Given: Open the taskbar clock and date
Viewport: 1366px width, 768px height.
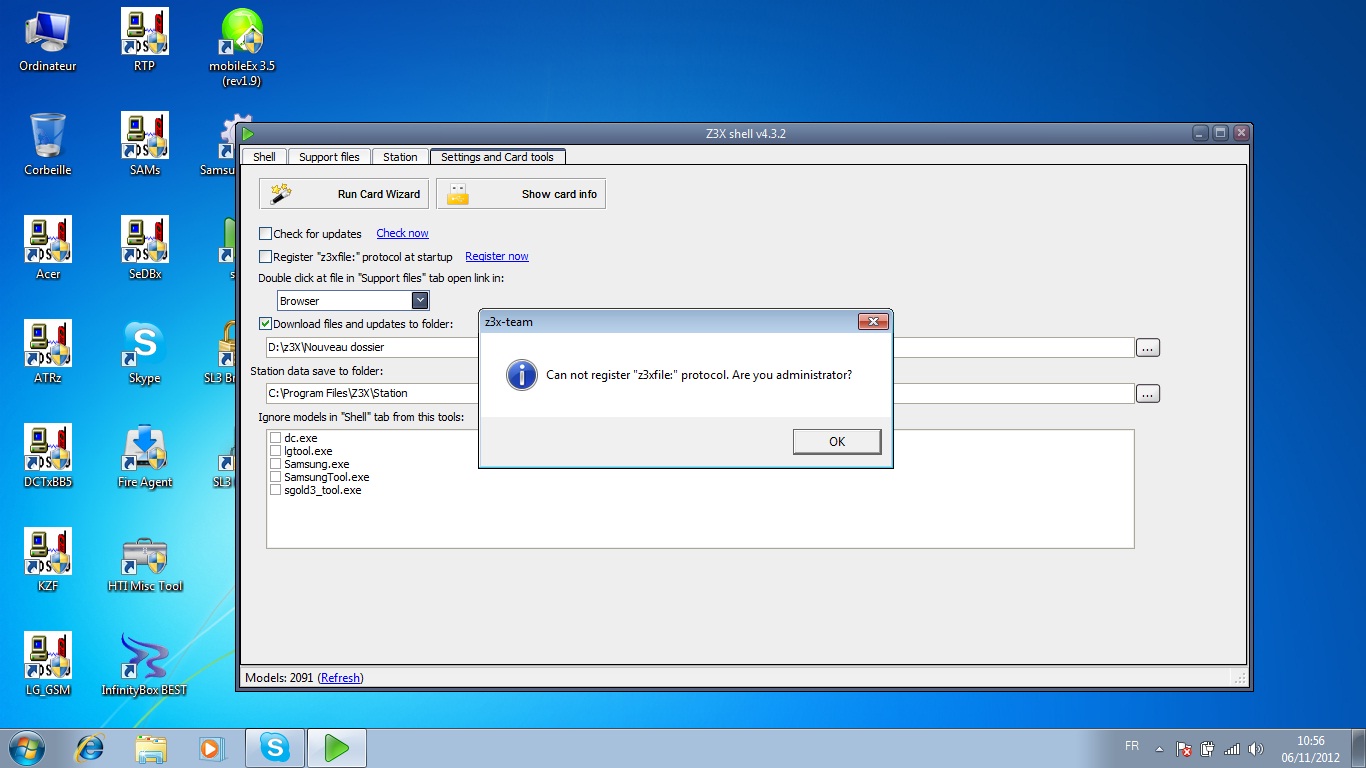Looking at the screenshot, I should 1310,749.
